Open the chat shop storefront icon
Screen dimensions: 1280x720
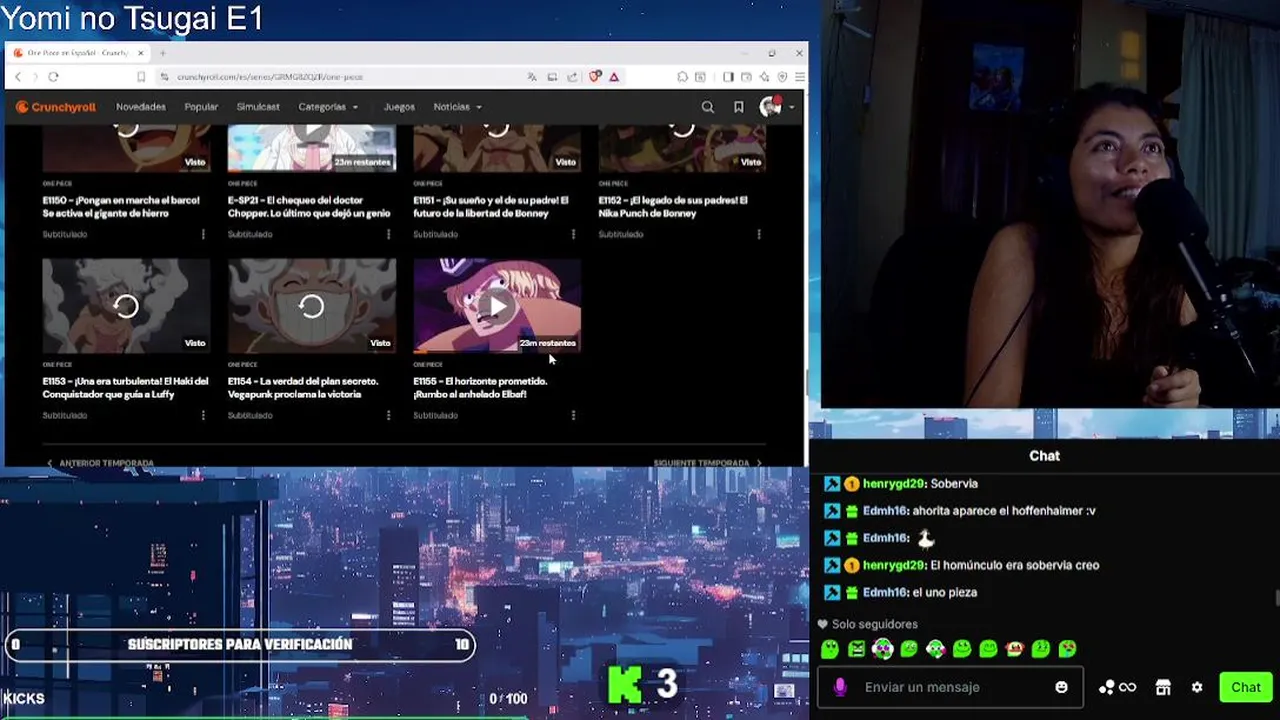click(x=1163, y=687)
